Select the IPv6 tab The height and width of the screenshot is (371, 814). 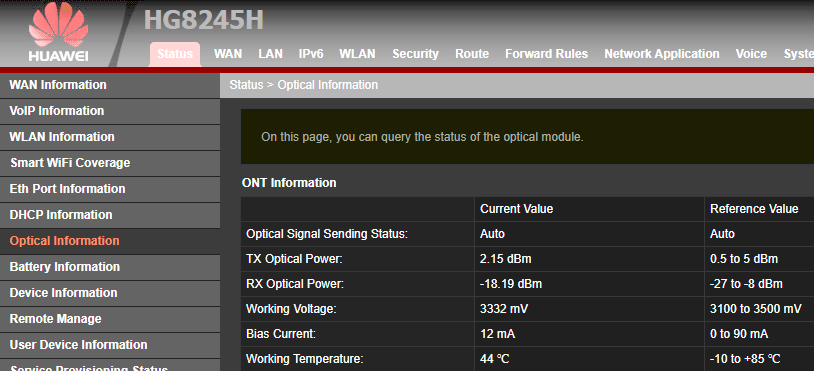(x=311, y=54)
